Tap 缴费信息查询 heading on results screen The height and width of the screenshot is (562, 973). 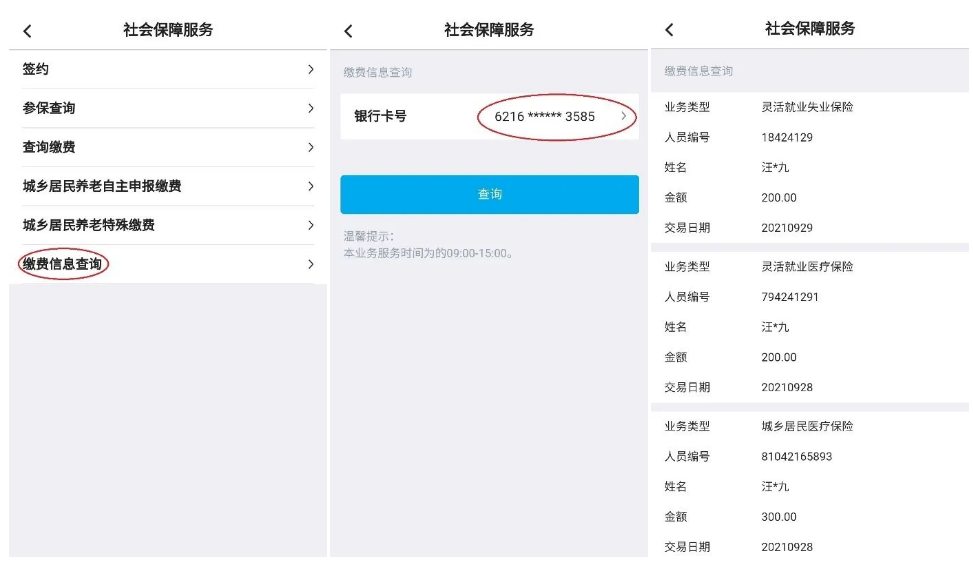click(x=699, y=71)
